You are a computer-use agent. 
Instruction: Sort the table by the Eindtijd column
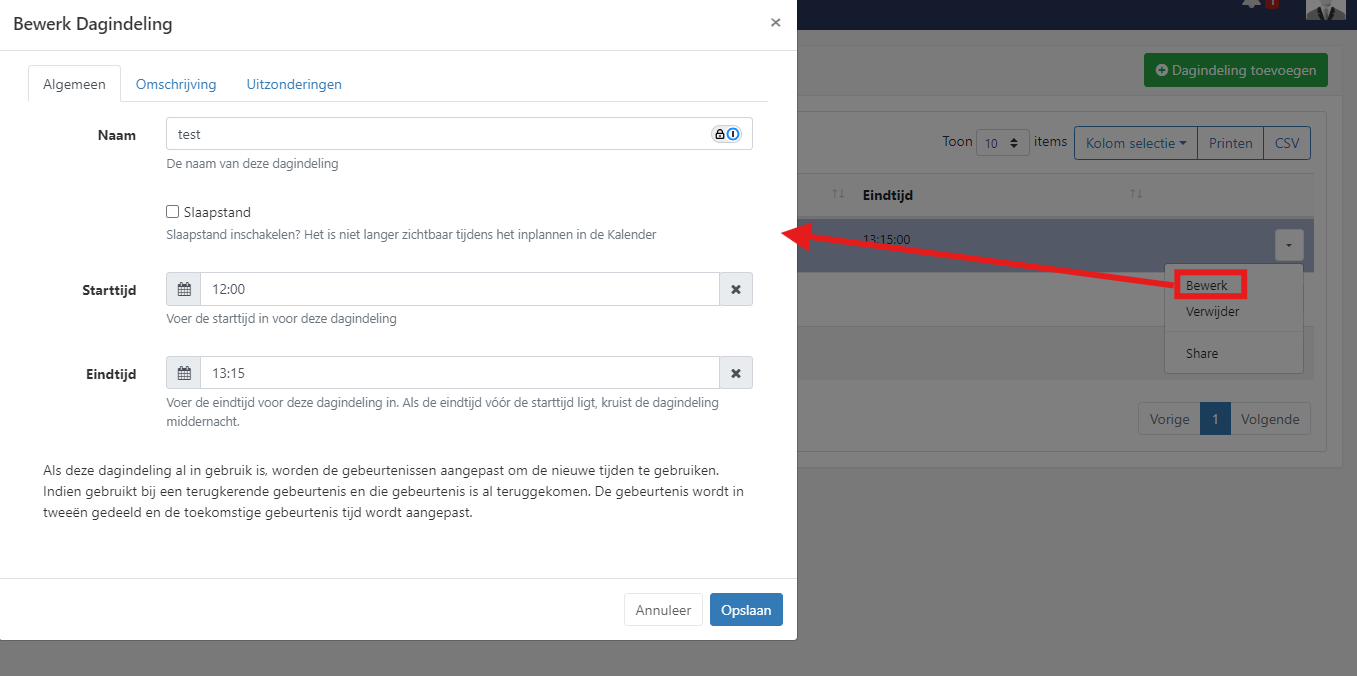tap(1135, 194)
